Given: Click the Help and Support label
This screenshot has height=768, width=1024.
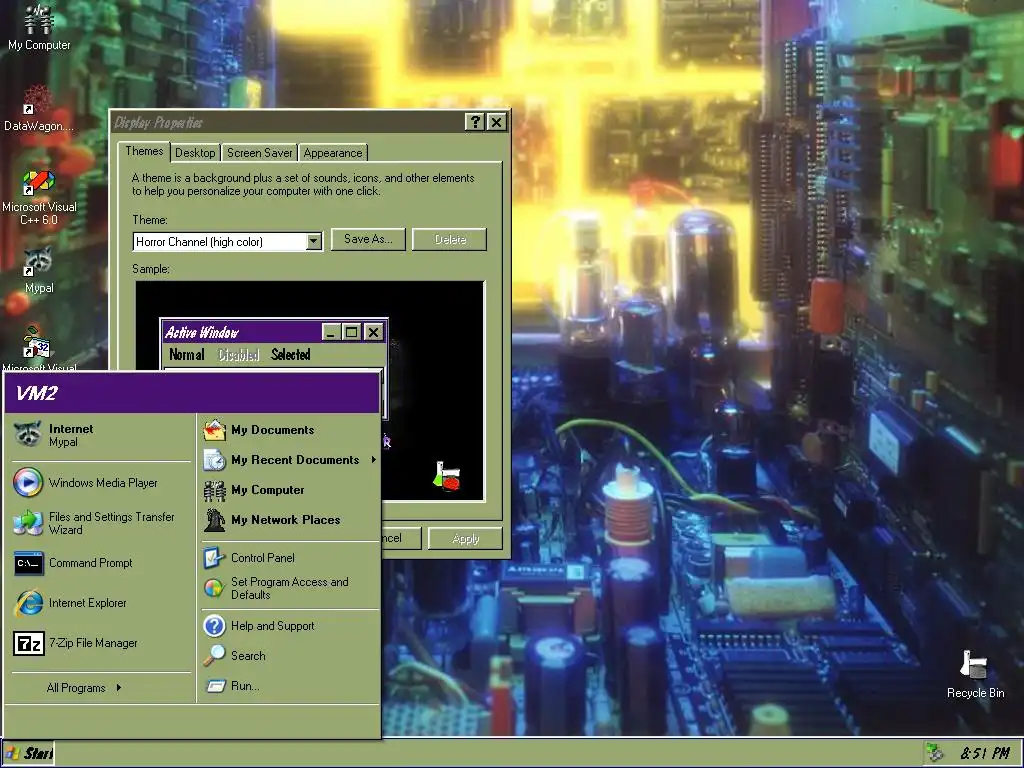Looking at the screenshot, I should tap(272, 626).
